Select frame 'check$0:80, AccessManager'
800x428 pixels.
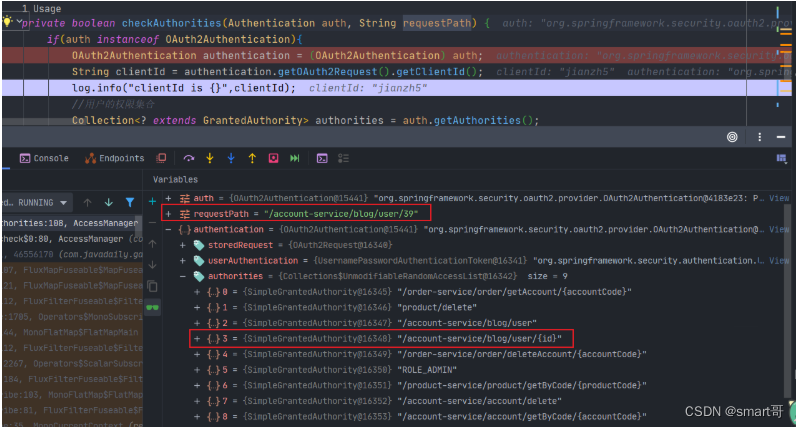coord(71,239)
